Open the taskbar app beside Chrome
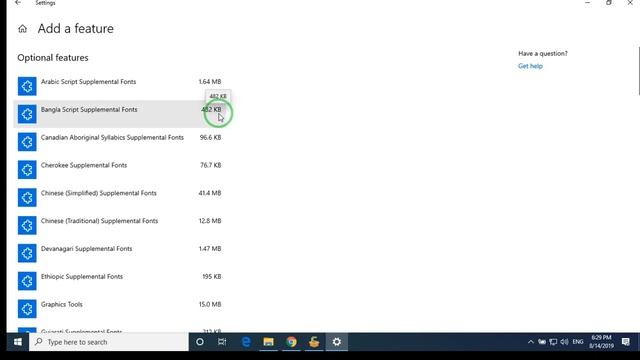The image size is (640, 360). (x=313, y=342)
